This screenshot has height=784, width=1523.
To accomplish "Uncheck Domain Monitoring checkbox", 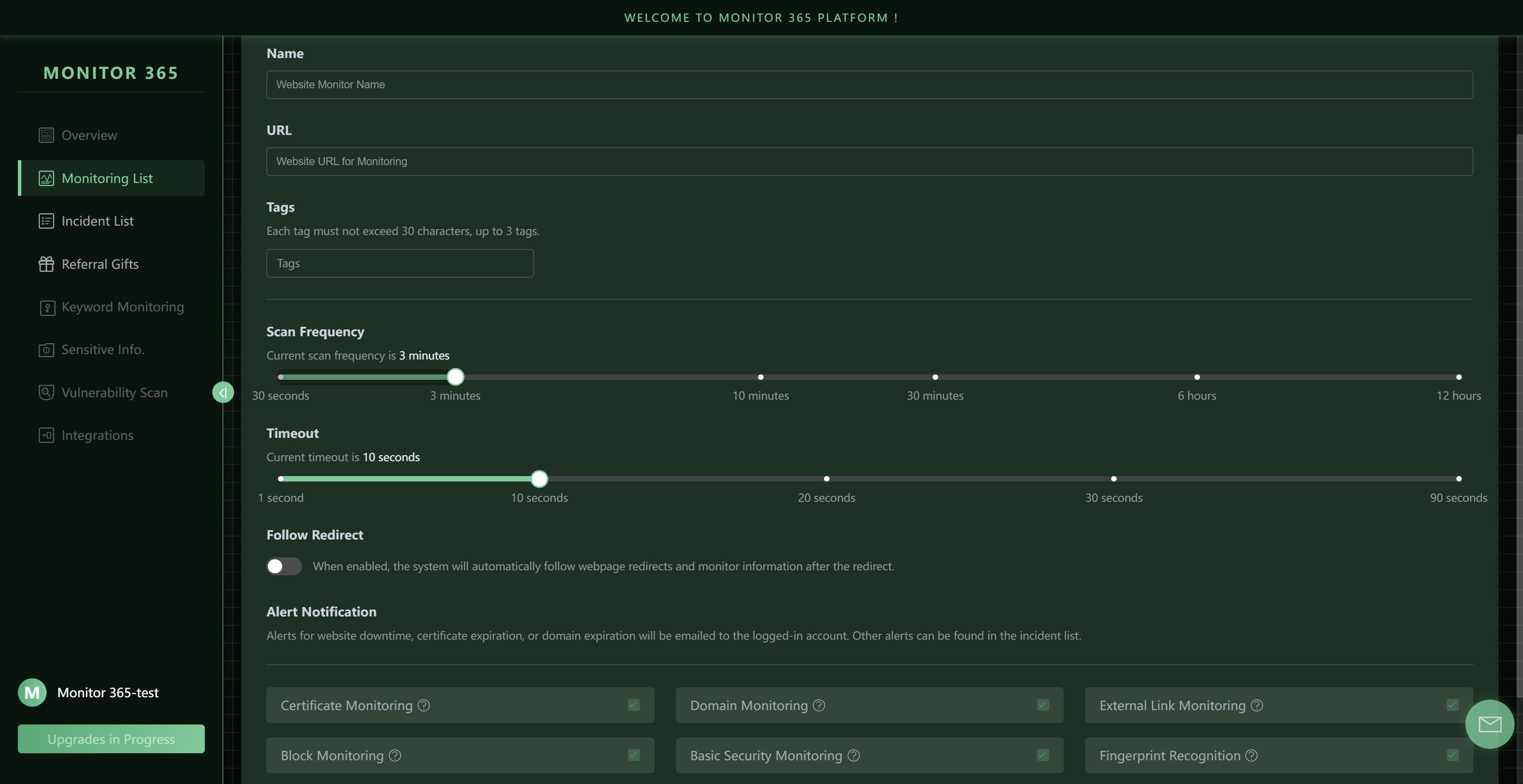I will 1043,705.
